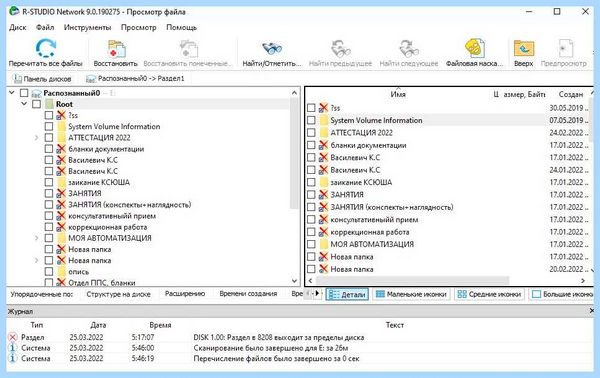600x378 pixels.
Task: Check the заикание КСЮША box in the tree
Action: click(x=49, y=182)
